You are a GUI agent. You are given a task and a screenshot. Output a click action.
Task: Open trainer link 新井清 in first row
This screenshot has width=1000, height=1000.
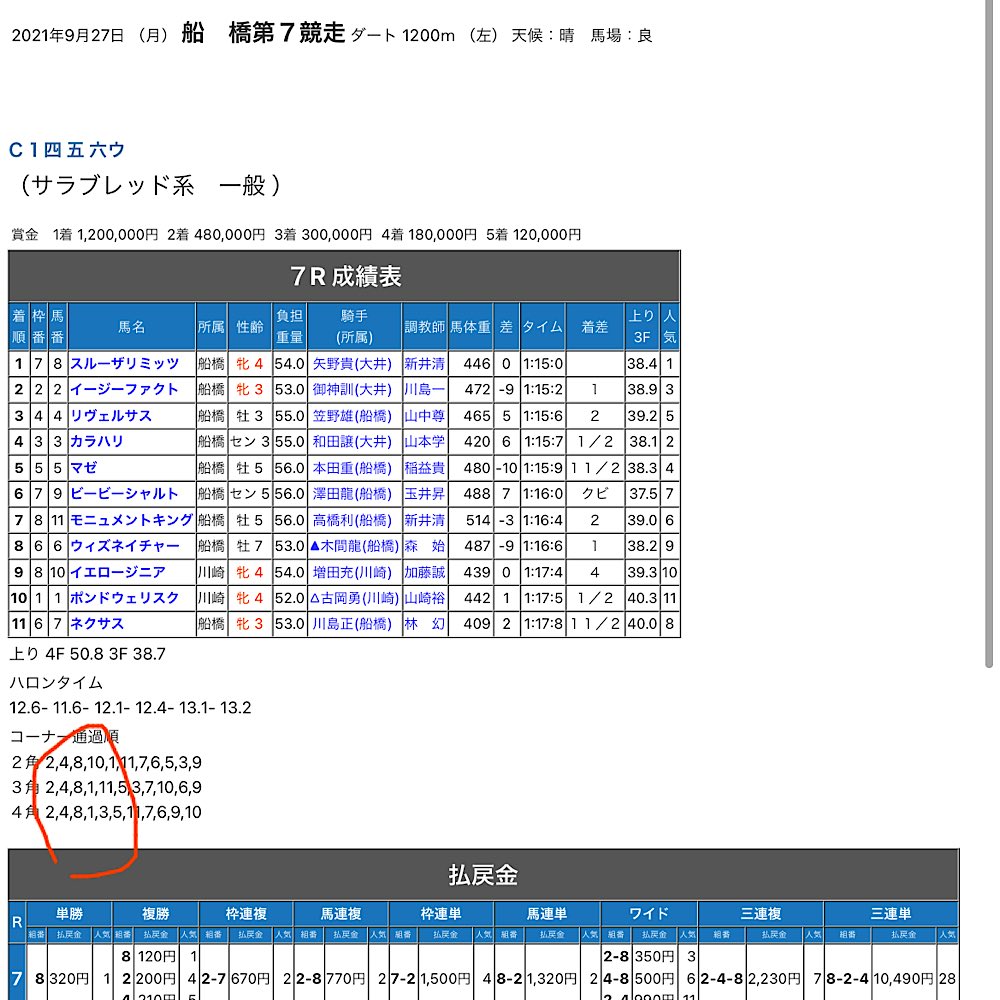point(424,364)
